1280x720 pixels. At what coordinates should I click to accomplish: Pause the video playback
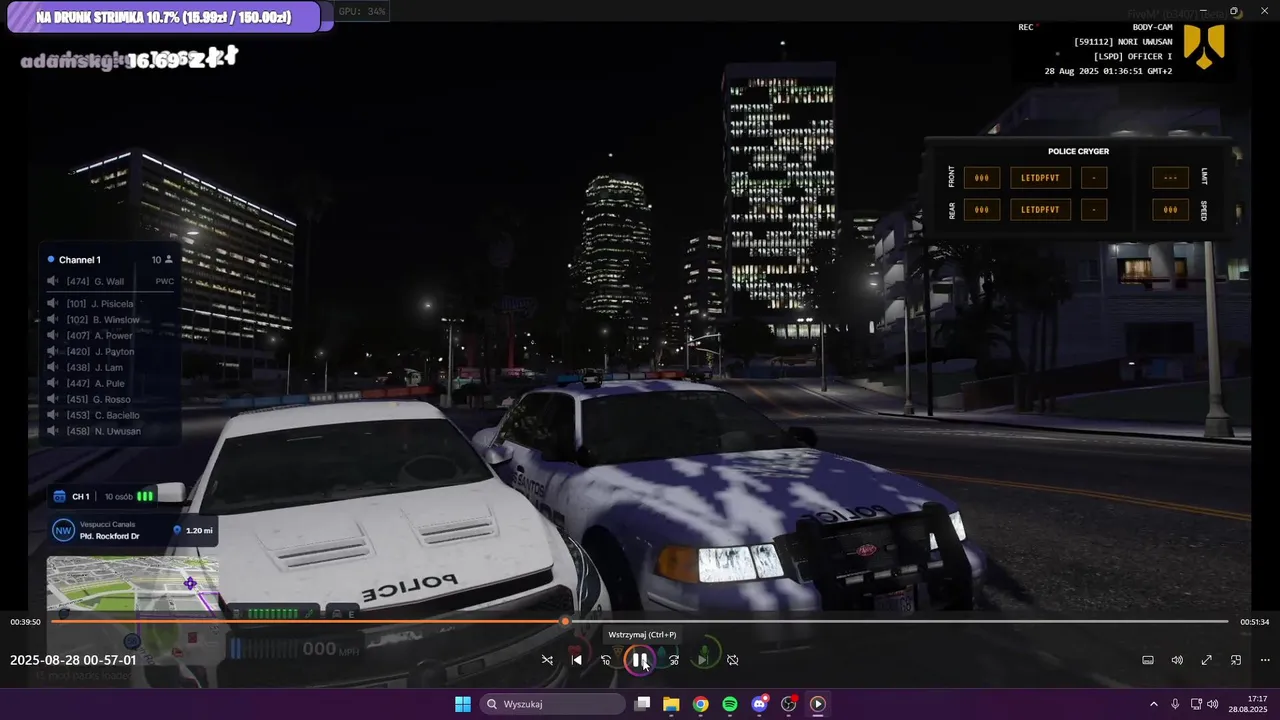(x=638, y=660)
